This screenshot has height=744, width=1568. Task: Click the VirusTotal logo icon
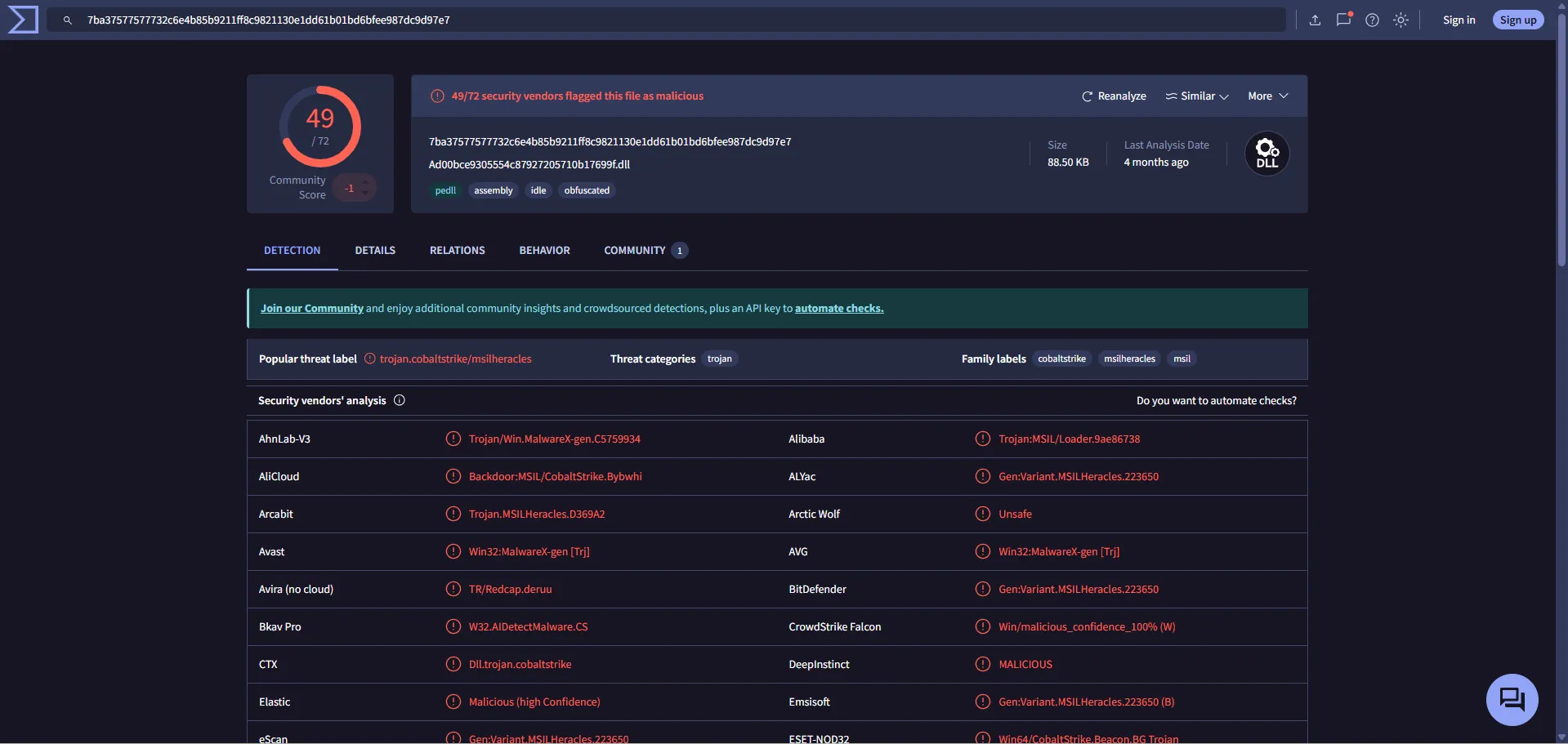22,20
